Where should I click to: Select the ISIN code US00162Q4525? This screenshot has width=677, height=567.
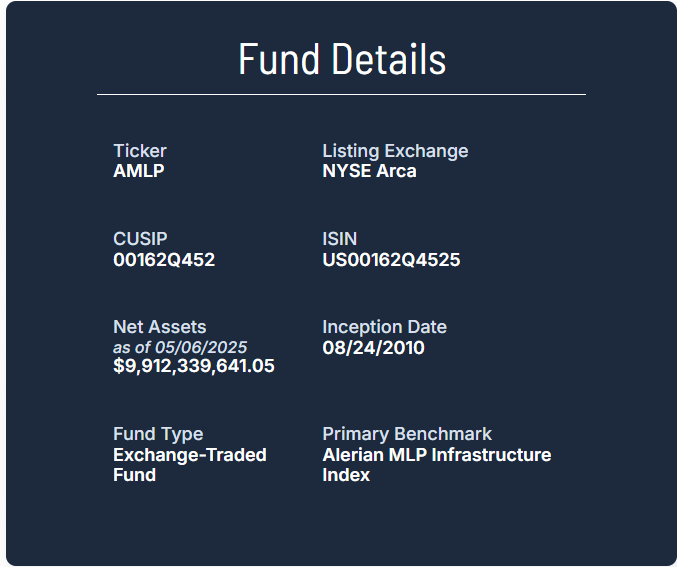[391, 260]
